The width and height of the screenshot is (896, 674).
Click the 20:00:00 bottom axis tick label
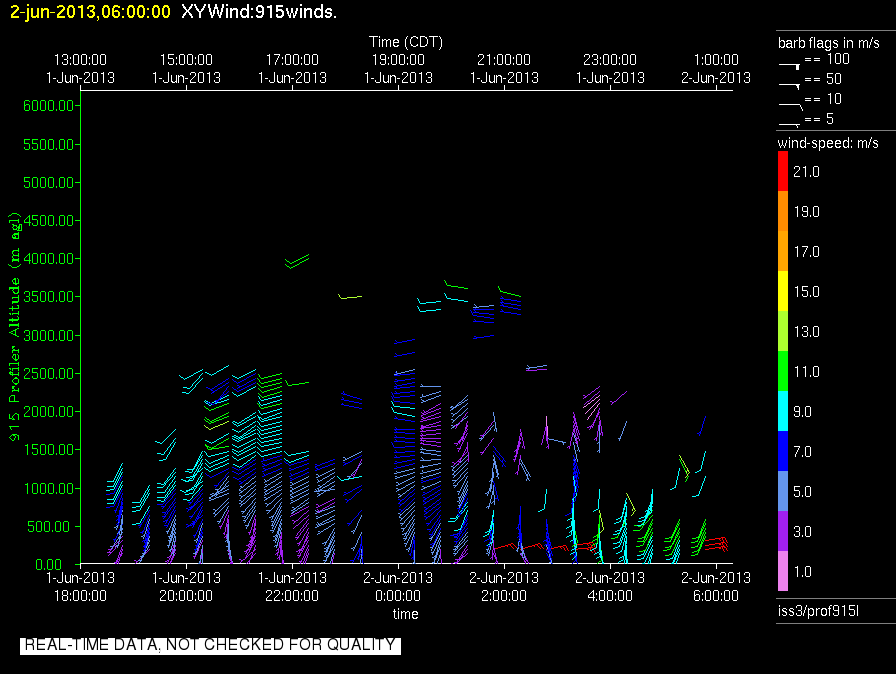click(x=186, y=596)
